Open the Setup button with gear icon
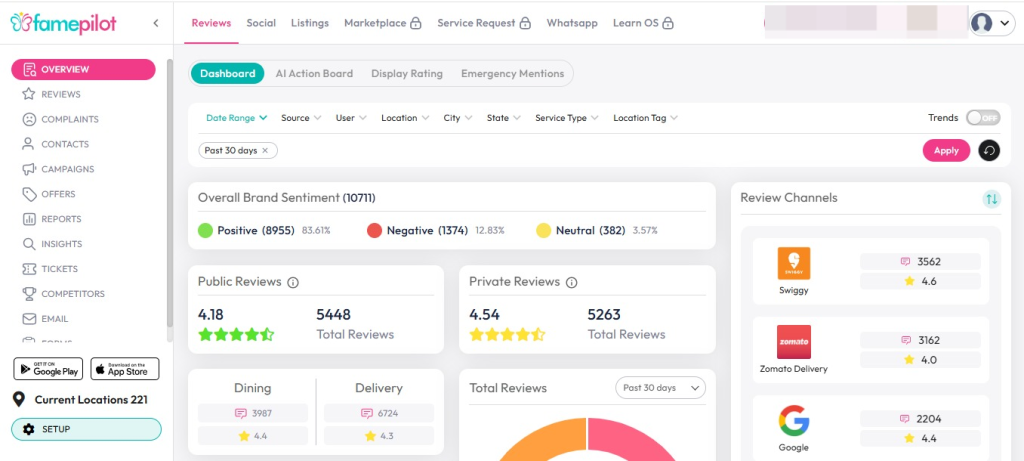1024x461 pixels. (86, 429)
